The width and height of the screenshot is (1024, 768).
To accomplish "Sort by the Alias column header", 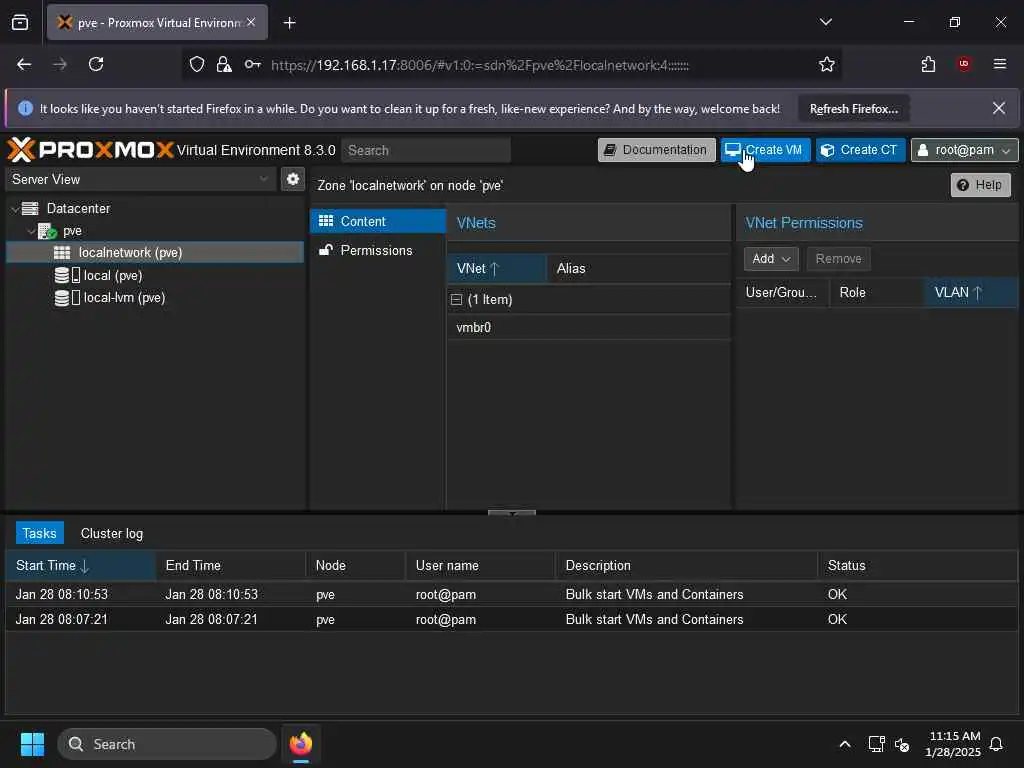I will click(638, 268).
